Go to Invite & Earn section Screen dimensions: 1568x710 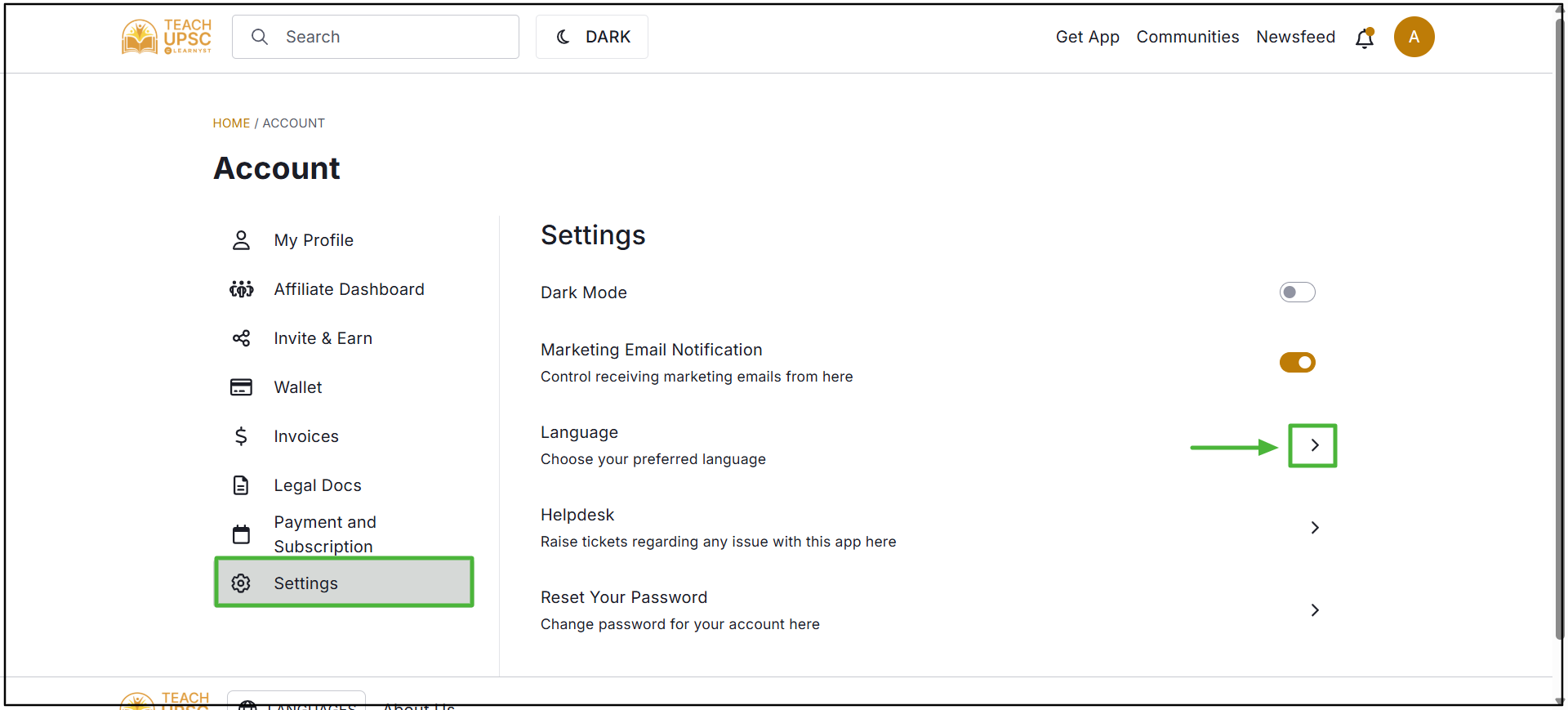coord(344,338)
